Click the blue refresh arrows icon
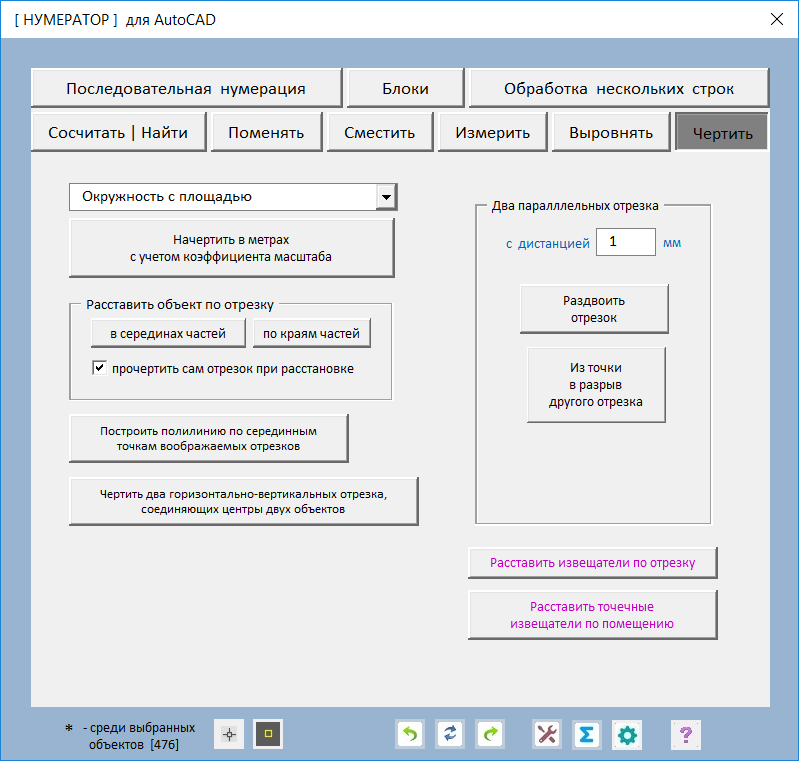This screenshot has height=761, width=799. tap(450, 735)
